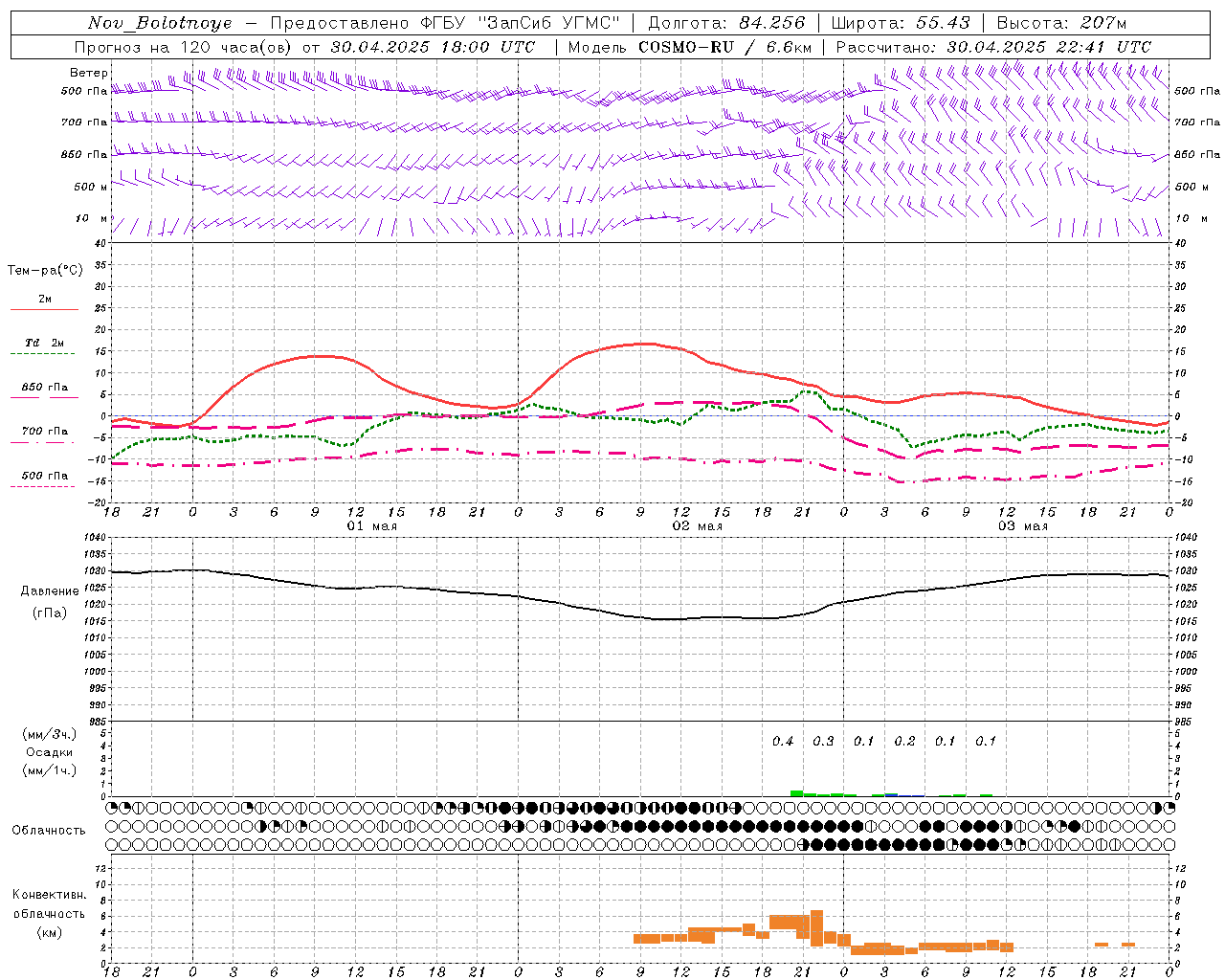Click the 0.3 precipitation amount value
Viewport: 1225px width, 980px height.
click(823, 741)
